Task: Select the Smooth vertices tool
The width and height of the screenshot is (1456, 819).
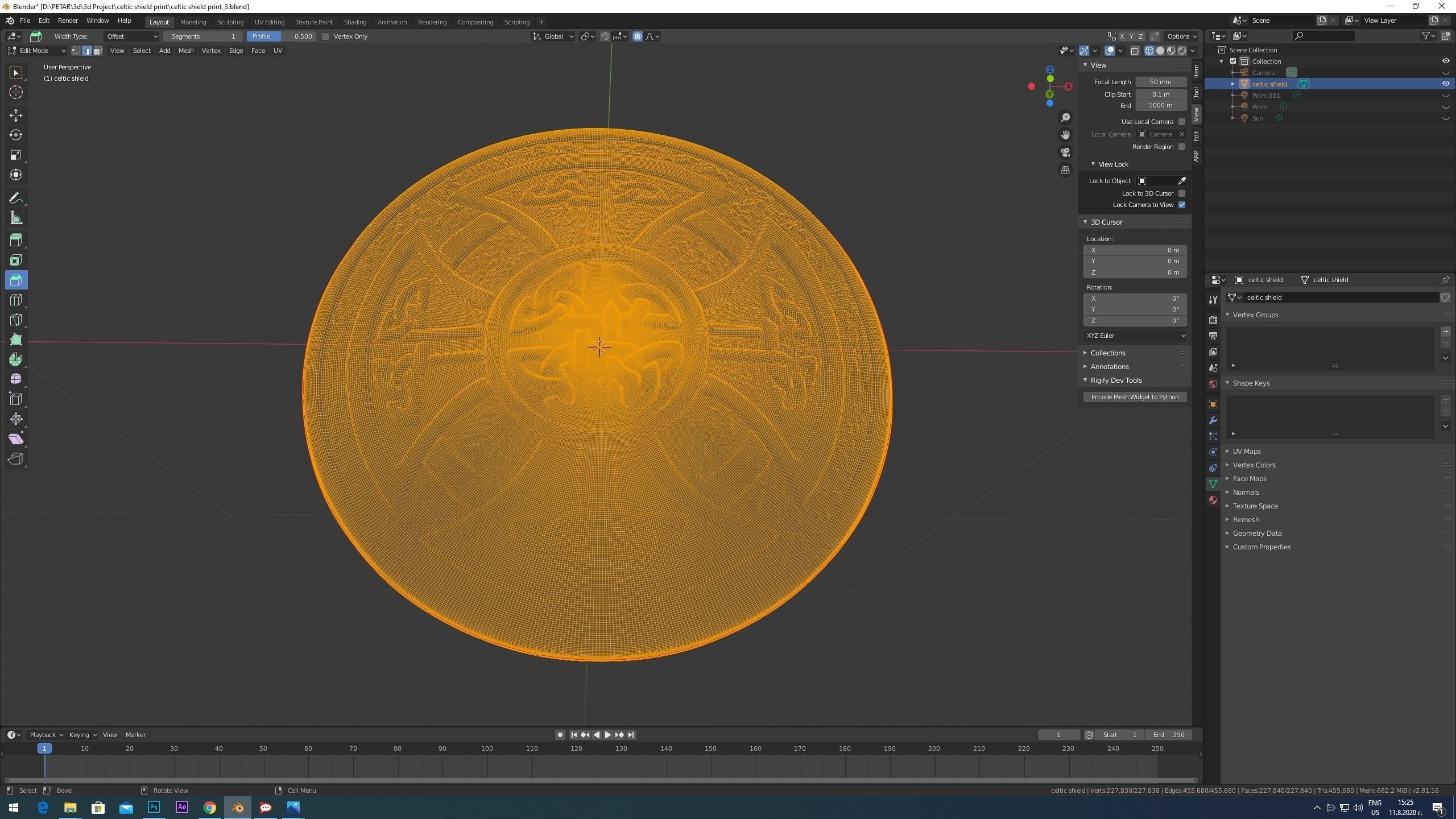Action: pos(16,379)
